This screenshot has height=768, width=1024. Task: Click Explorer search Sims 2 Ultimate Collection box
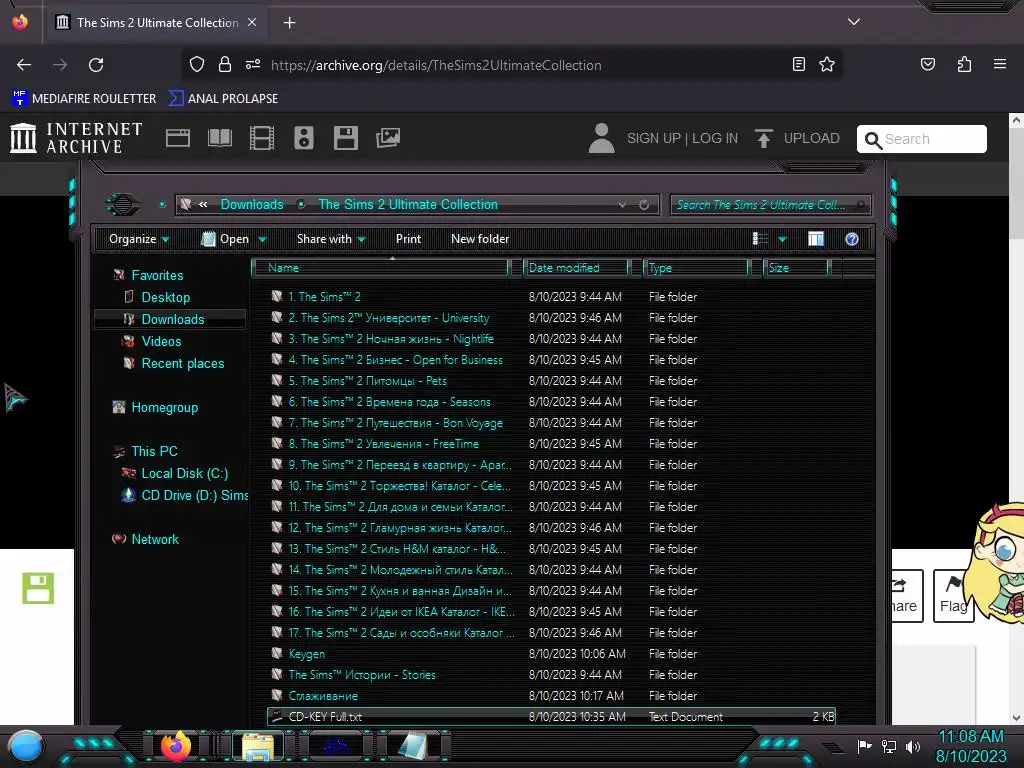[770, 205]
